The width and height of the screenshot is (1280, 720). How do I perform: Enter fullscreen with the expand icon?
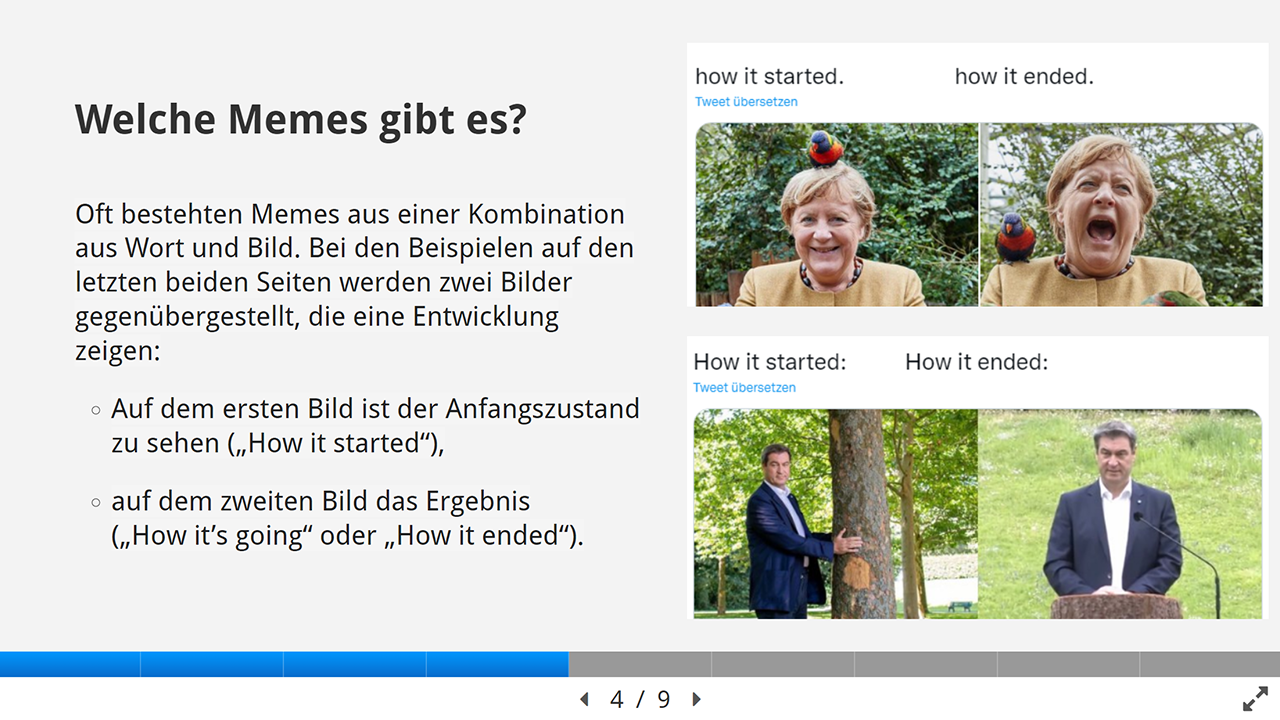click(1255, 699)
